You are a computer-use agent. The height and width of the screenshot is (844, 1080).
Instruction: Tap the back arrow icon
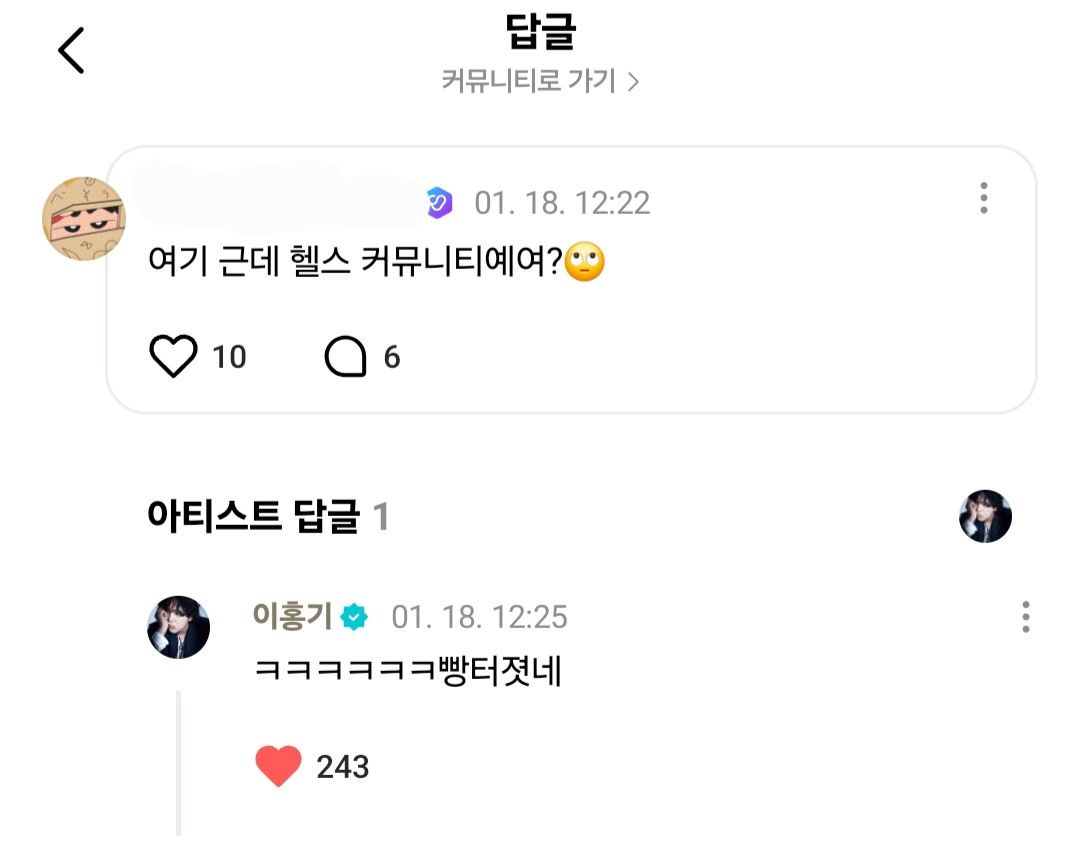71,50
